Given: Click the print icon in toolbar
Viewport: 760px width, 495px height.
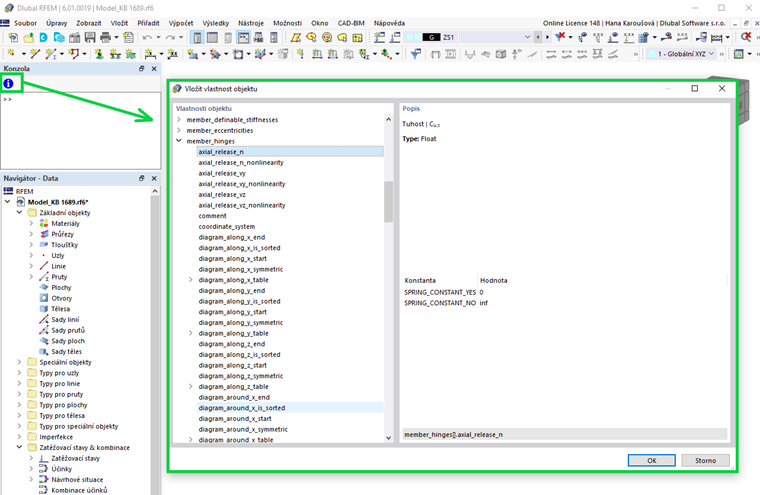Looking at the screenshot, I should coord(105,37).
